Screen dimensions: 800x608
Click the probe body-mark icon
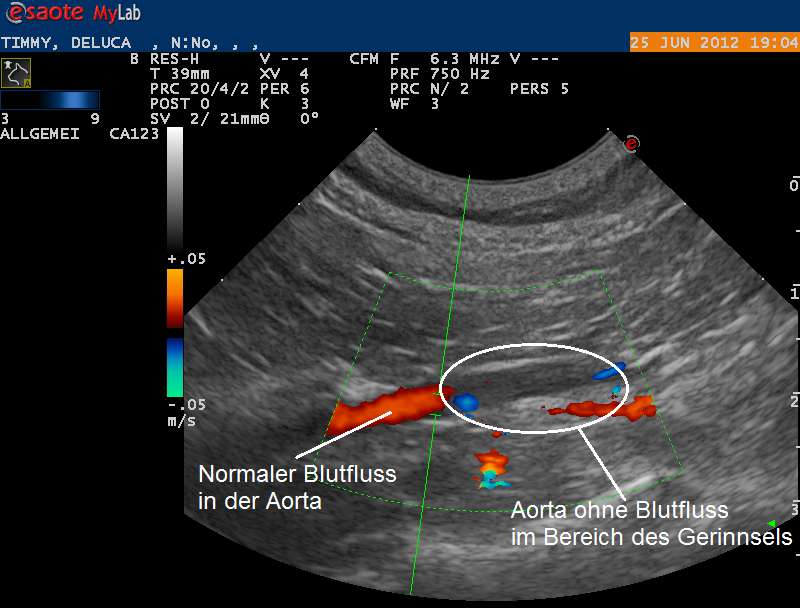point(16,72)
